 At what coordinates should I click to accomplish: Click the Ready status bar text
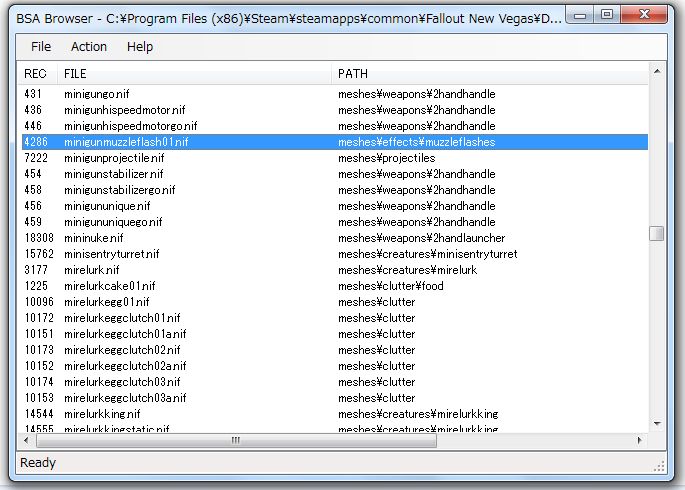[38, 462]
